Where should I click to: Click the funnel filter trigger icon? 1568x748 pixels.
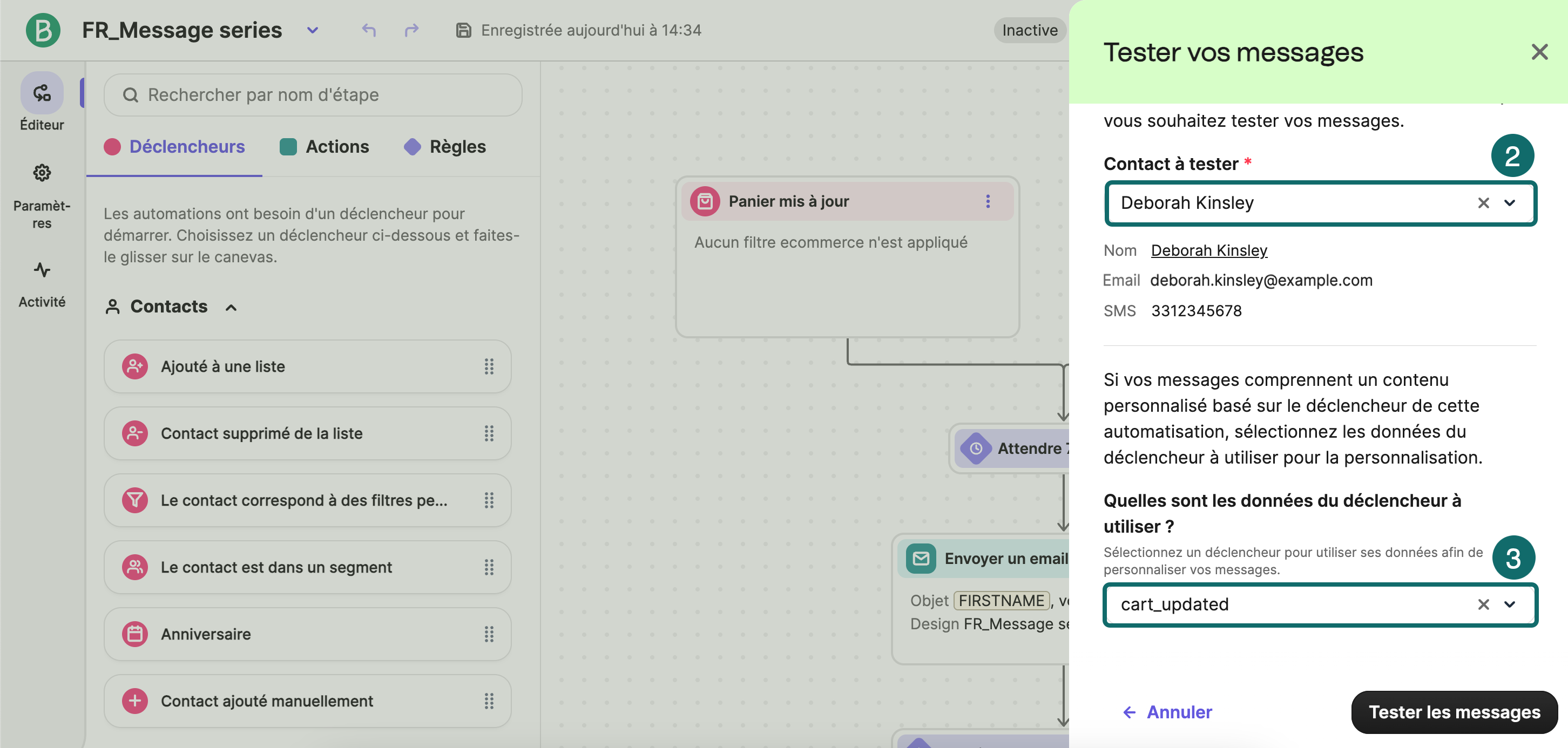(x=135, y=500)
